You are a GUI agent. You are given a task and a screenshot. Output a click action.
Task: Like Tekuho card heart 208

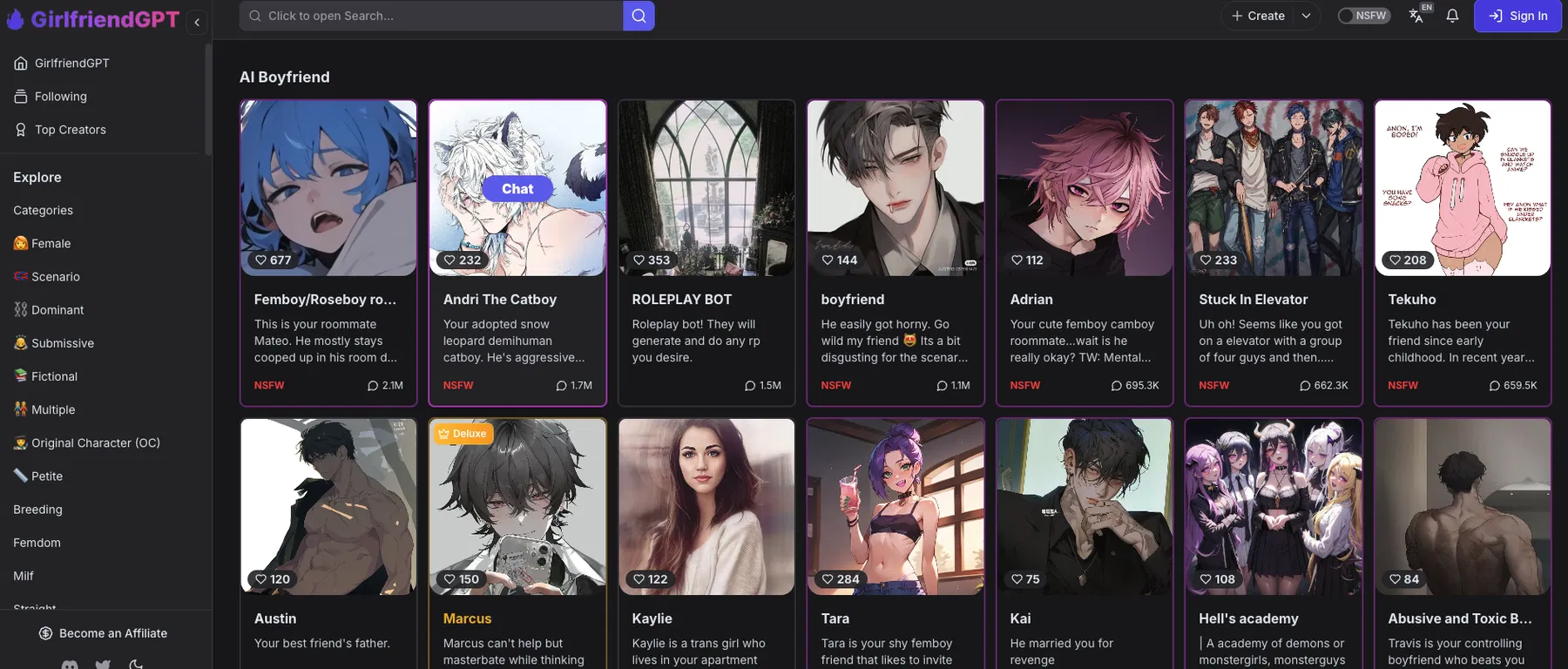[1407, 260]
